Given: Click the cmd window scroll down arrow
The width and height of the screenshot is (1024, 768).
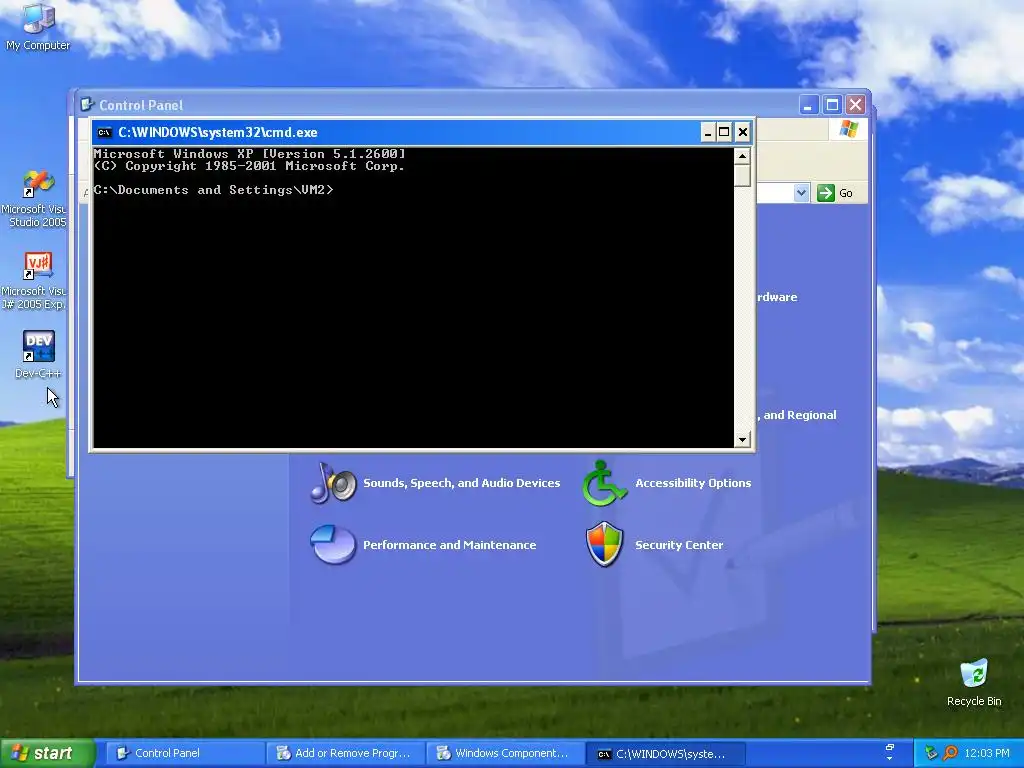Looking at the screenshot, I should click(742, 440).
